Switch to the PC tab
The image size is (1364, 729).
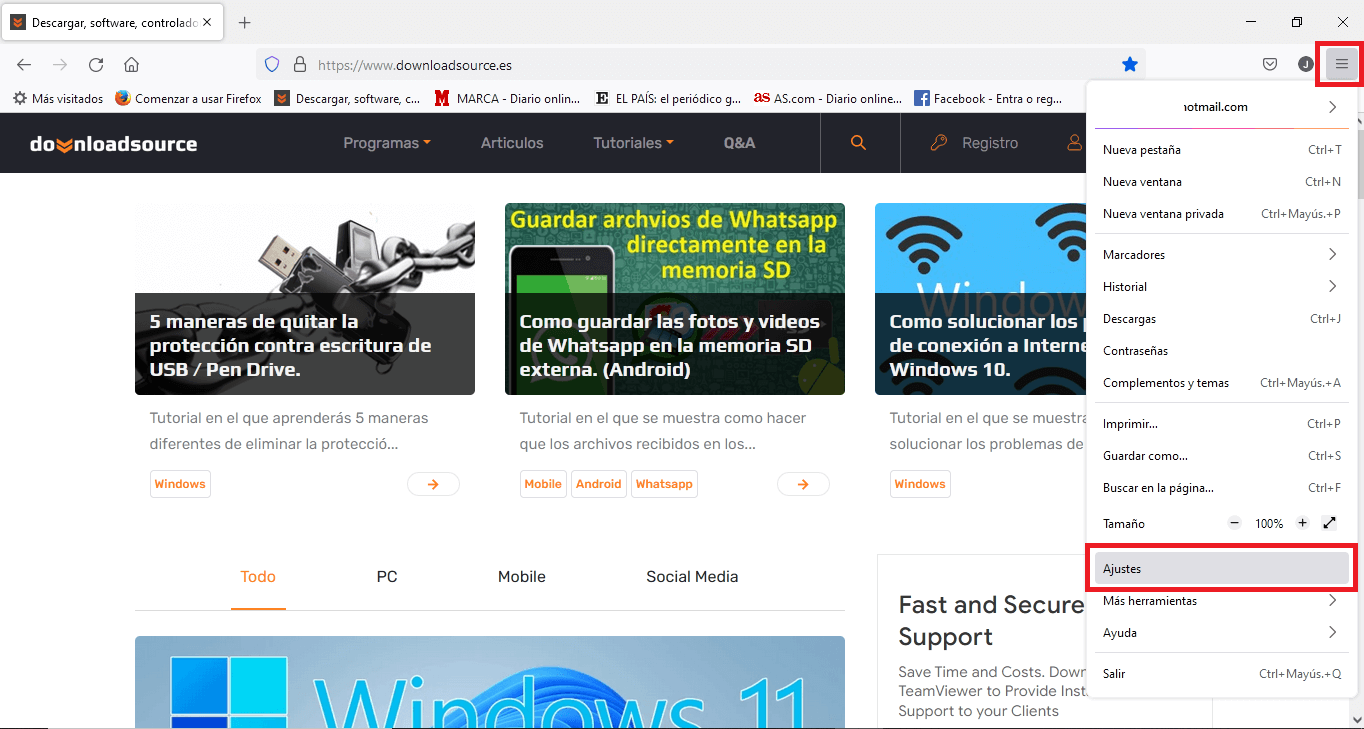coord(387,577)
